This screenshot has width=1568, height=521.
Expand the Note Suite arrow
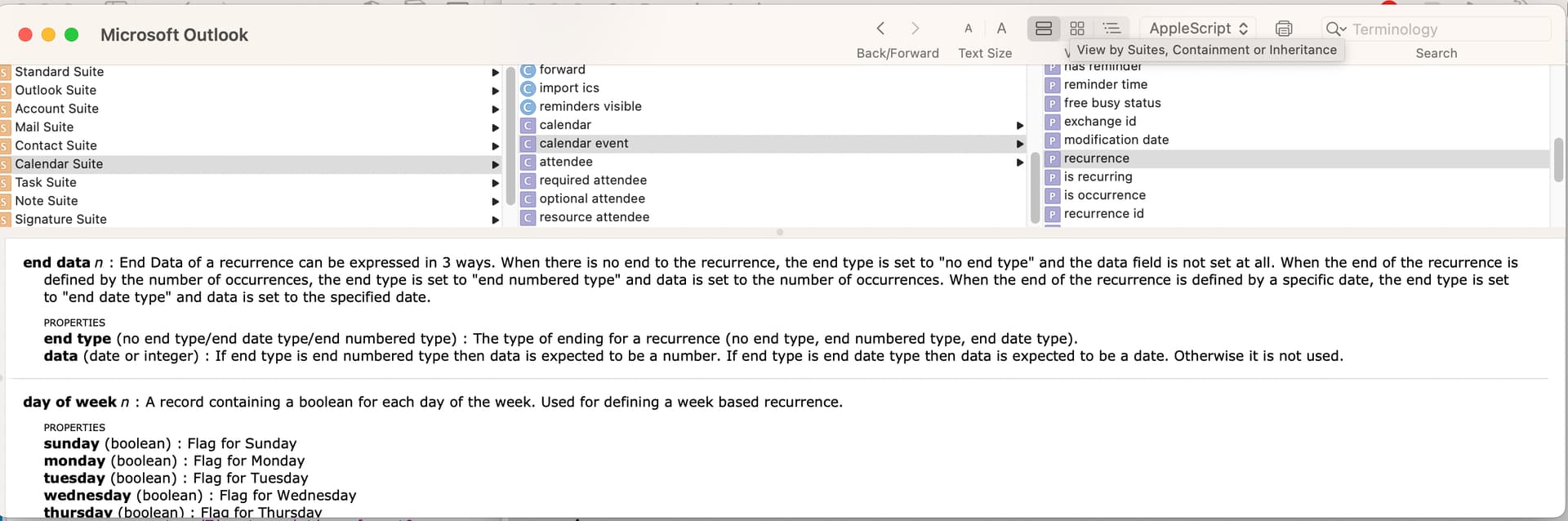(495, 202)
